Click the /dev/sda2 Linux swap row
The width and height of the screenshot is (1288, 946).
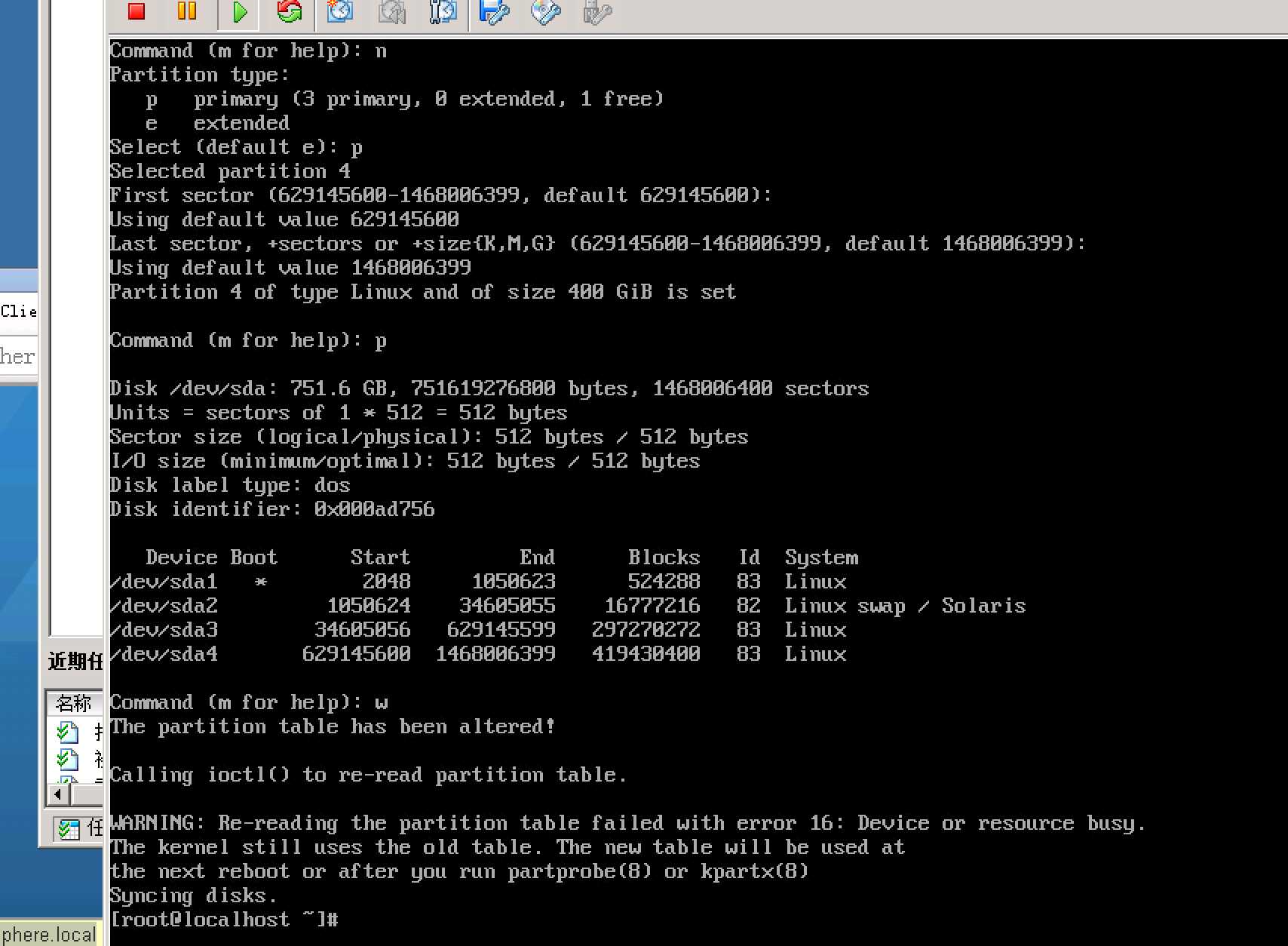pos(568,606)
